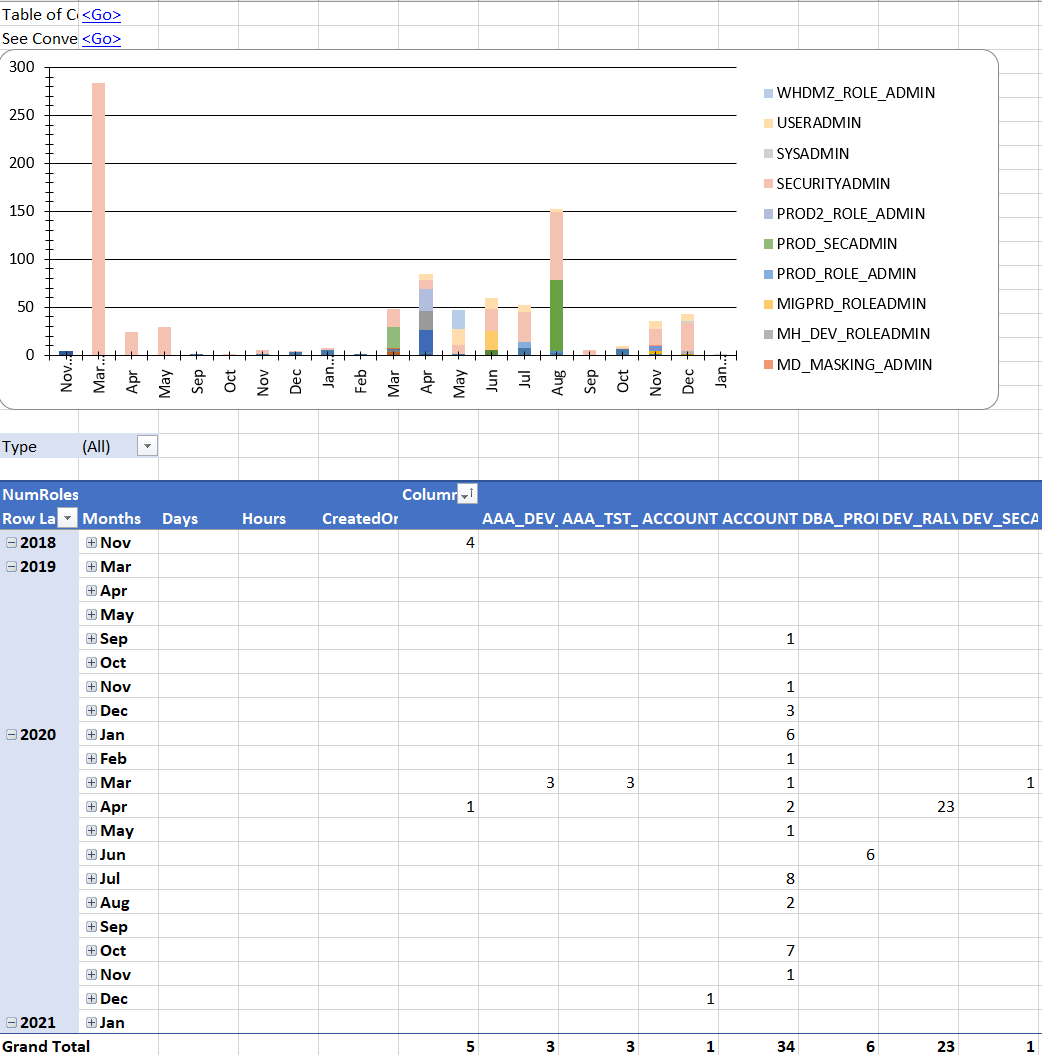The image size is (1042, 1055).
Task: Follow the Go link beside Table of Contents
Action: pyautogui.click(x=101, y=15)
